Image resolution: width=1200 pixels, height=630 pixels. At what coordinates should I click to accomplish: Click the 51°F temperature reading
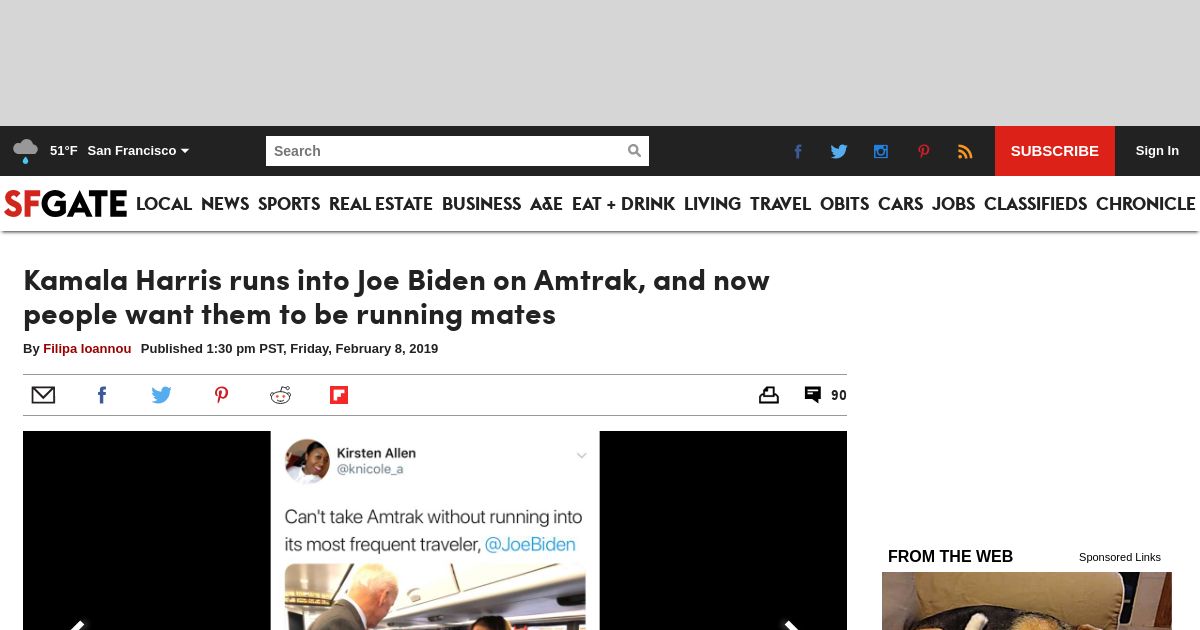[64, 151]
